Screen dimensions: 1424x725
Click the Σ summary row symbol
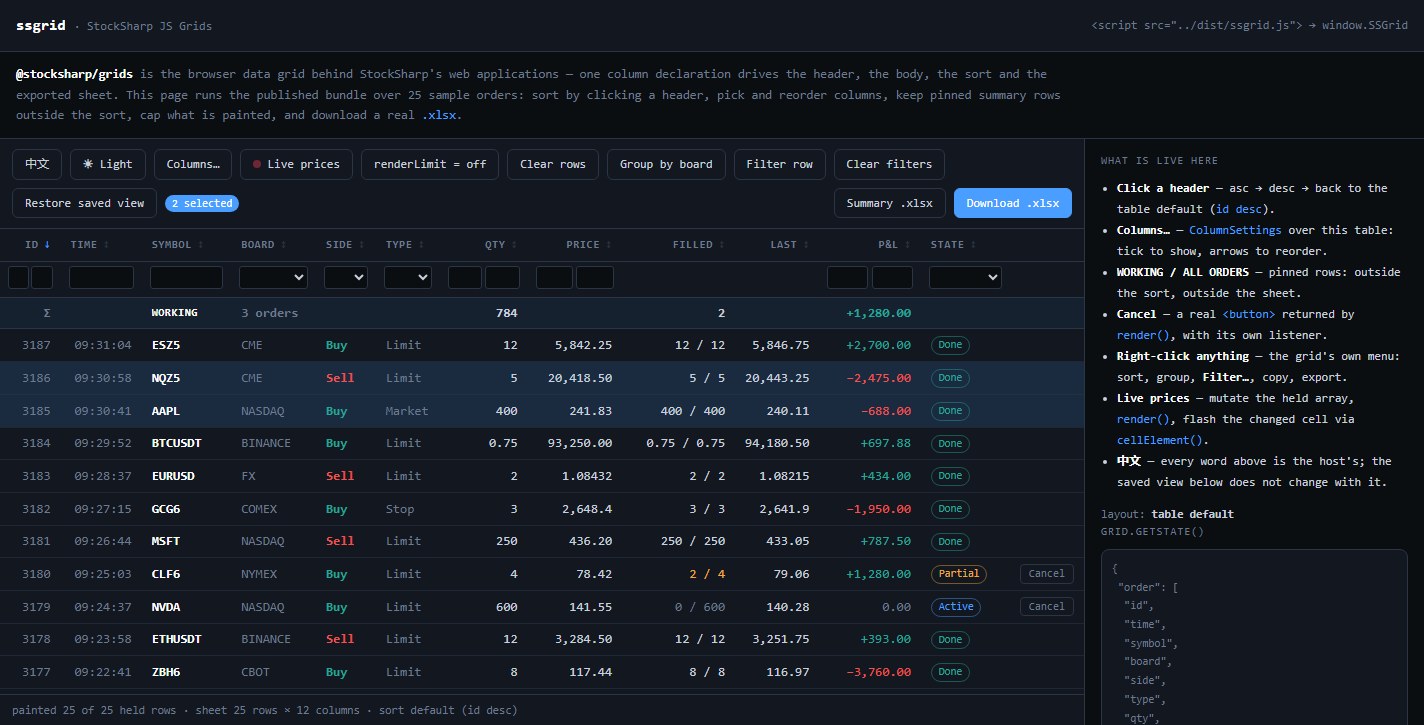coord(47,313)
